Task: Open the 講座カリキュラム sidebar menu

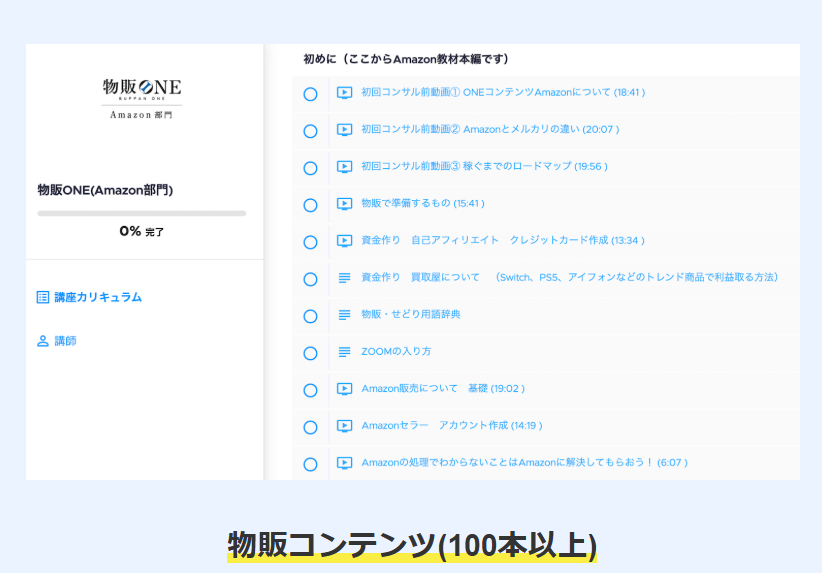Action: click(97, 297)
